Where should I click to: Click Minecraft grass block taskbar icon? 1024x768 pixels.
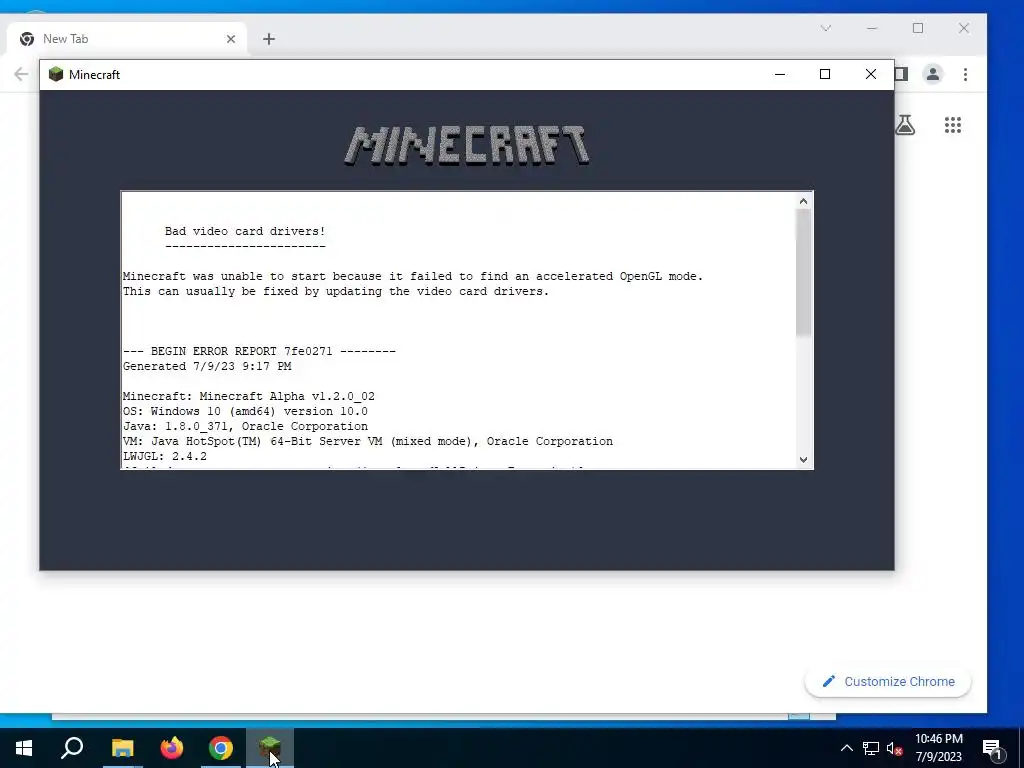269,748
